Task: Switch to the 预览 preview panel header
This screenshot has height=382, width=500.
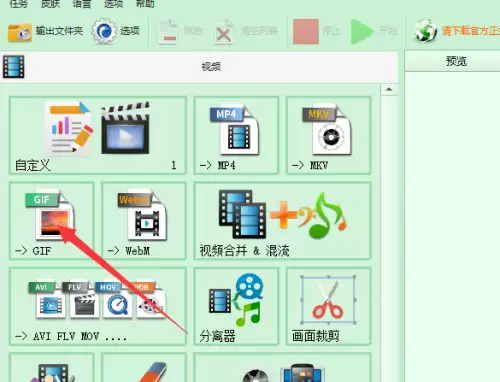Action: [456, 61]
